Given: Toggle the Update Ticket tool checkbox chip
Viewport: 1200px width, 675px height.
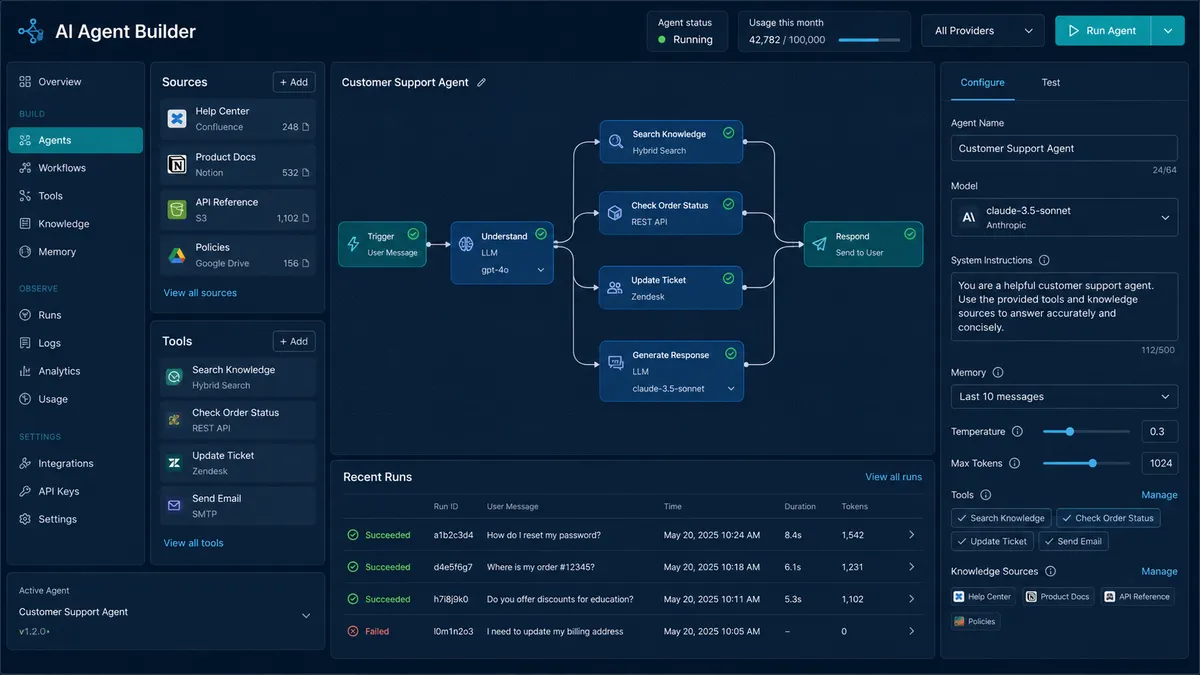Looking at the screenshot, I should click(x=992, y=541).
